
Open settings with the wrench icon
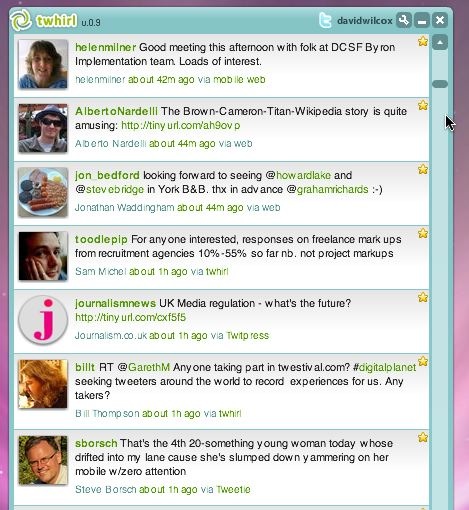coord(403,20)
